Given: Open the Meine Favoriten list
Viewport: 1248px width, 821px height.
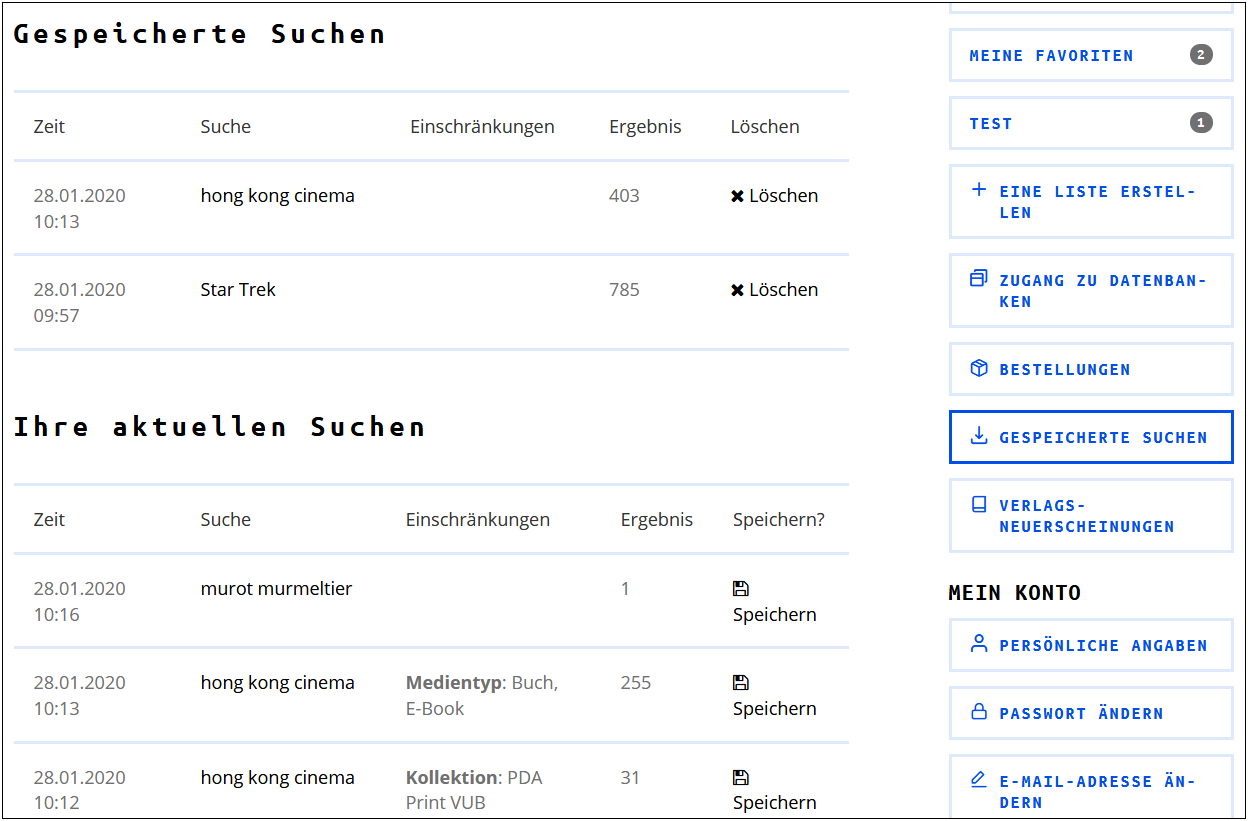Looking at the screenshot, I should pos(1091,55).
